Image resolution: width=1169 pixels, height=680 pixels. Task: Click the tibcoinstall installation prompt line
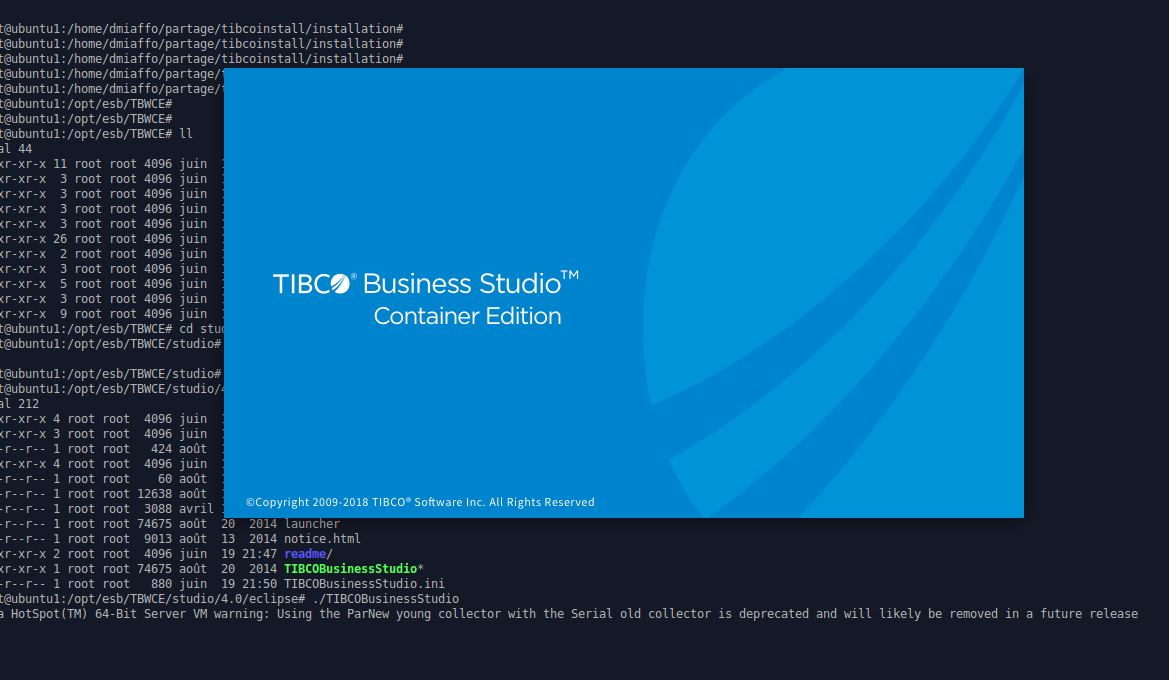pyautogui.click(x=200, y=28)
